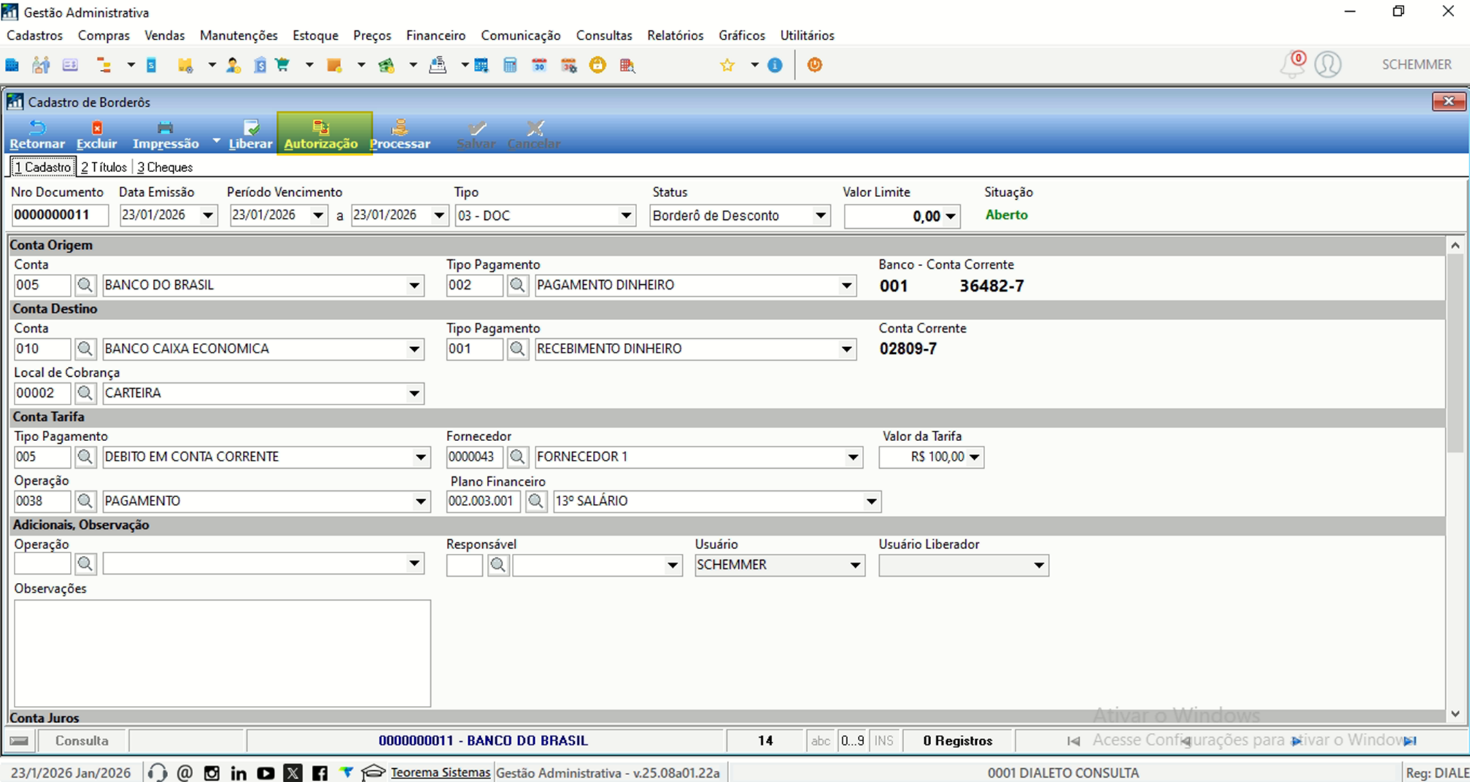Open the notifications bell icon
This screenshot has height=782, width=1470.
(1292, 64)
